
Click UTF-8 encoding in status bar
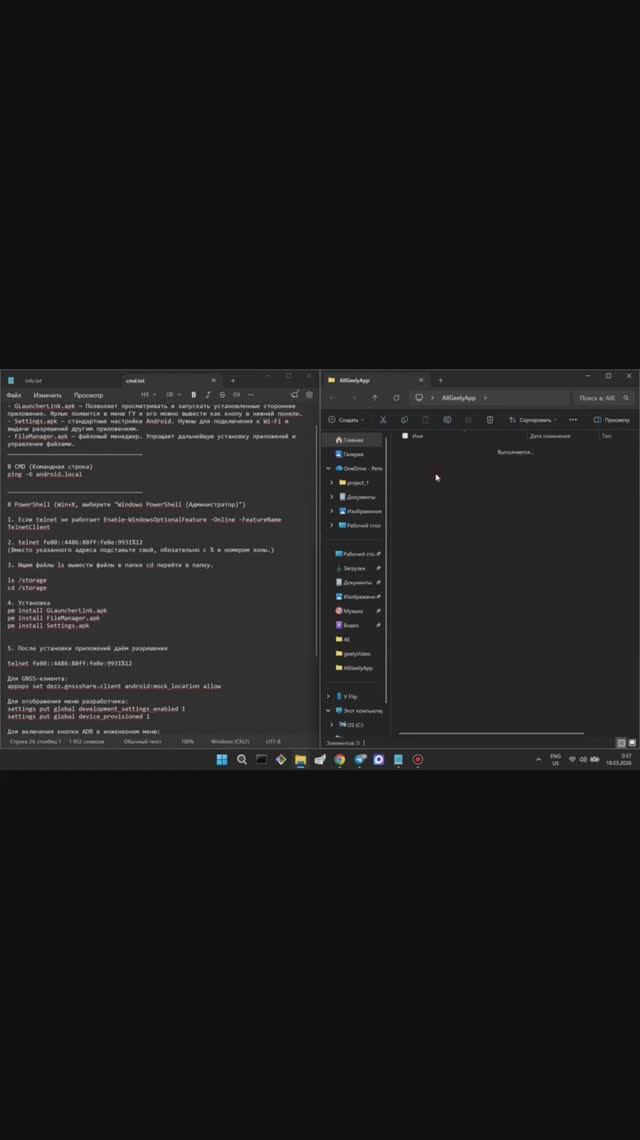(x=273, y=742)
